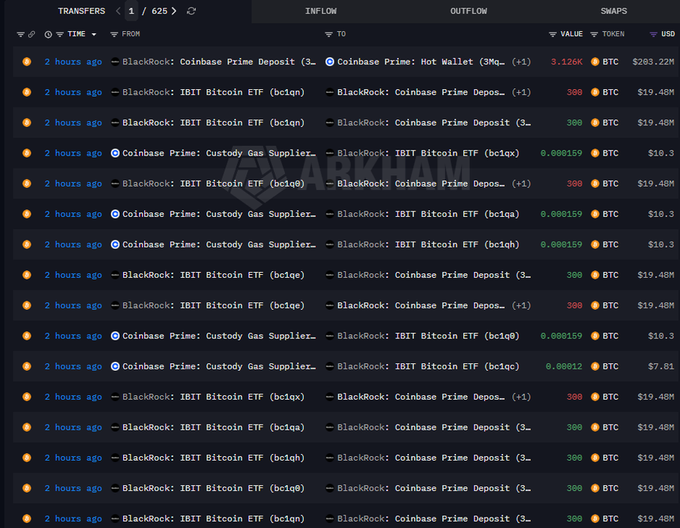Open the IBIT Bitcoin ETF (bc1q0) sender with (+1) recipient
This screenshot has height=528, width=680.
tap(213, 184)
